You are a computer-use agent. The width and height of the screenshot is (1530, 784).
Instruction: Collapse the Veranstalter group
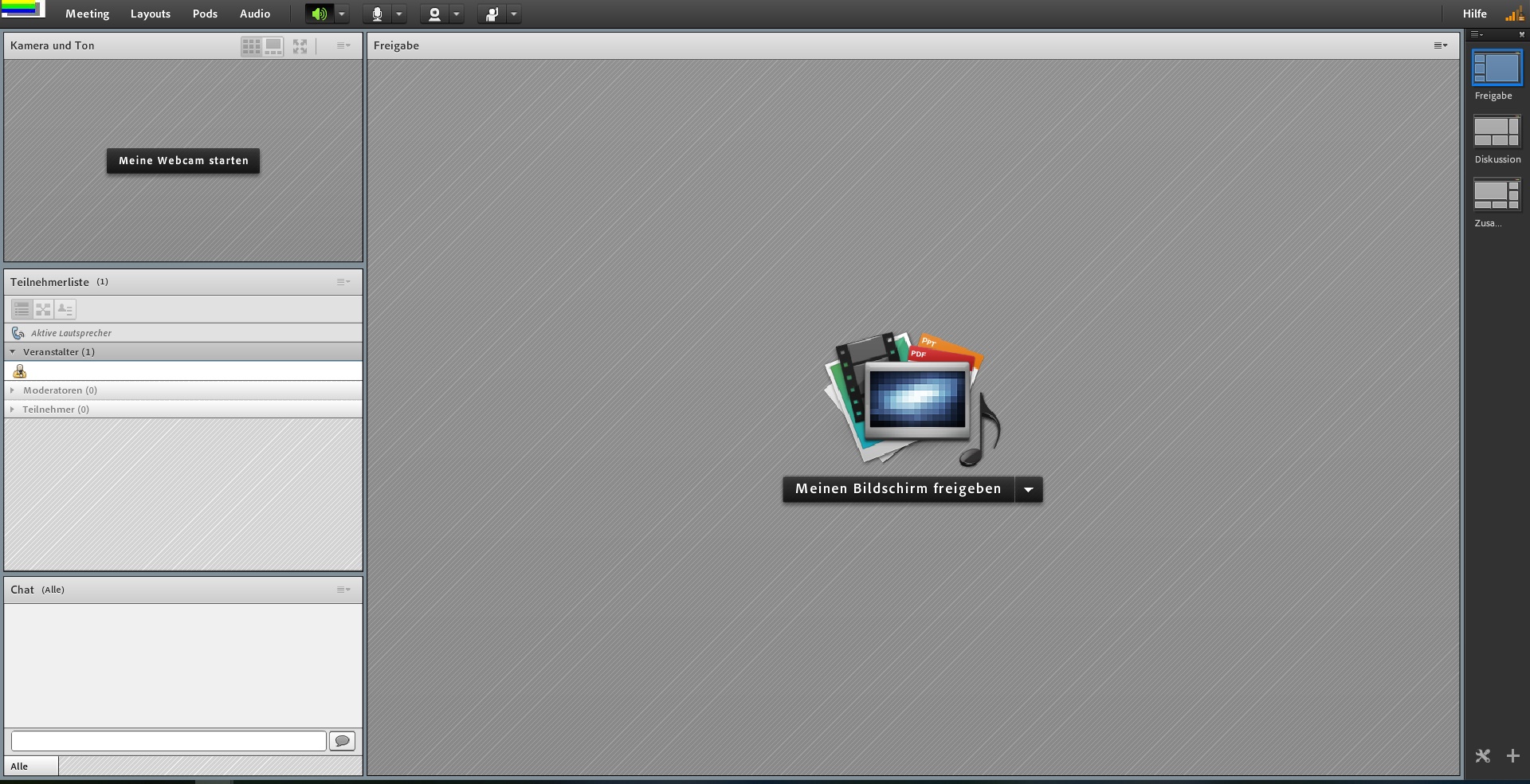click(x=12, y=351)
